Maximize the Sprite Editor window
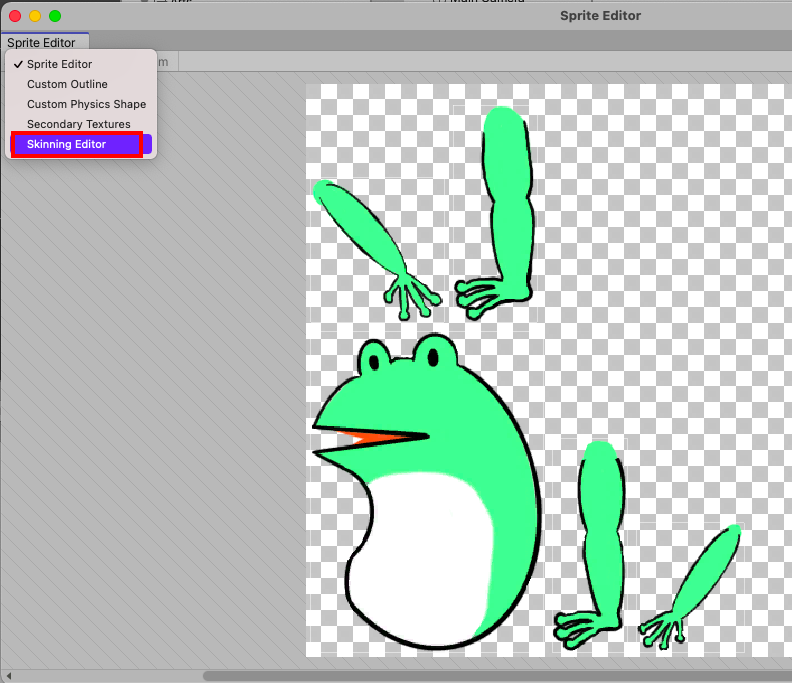The image size is (792, 683). [55, 16]
